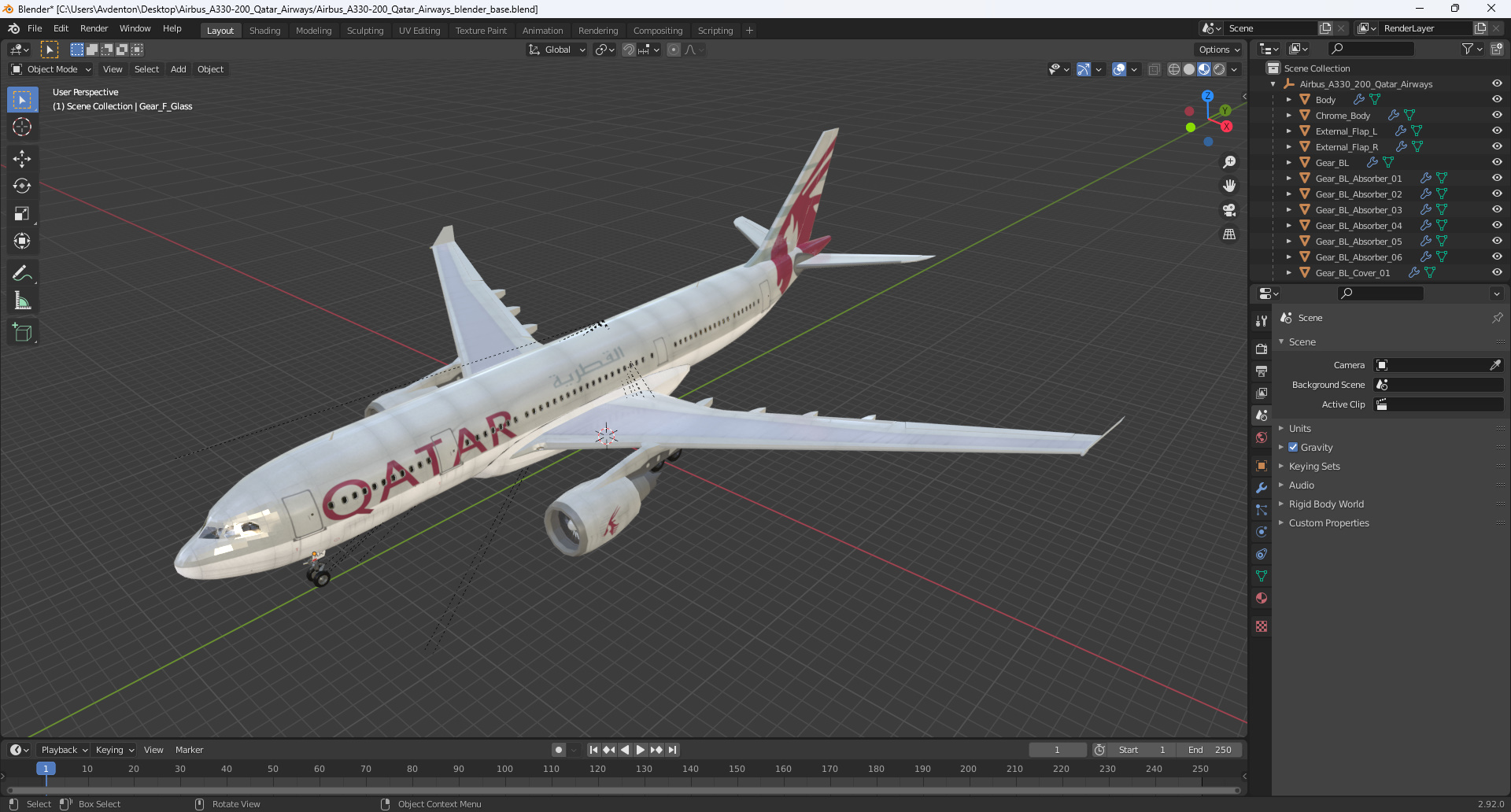Click the End frame field showing 250
Screen dimensions: 1511x812
[x=1210, y=750]
